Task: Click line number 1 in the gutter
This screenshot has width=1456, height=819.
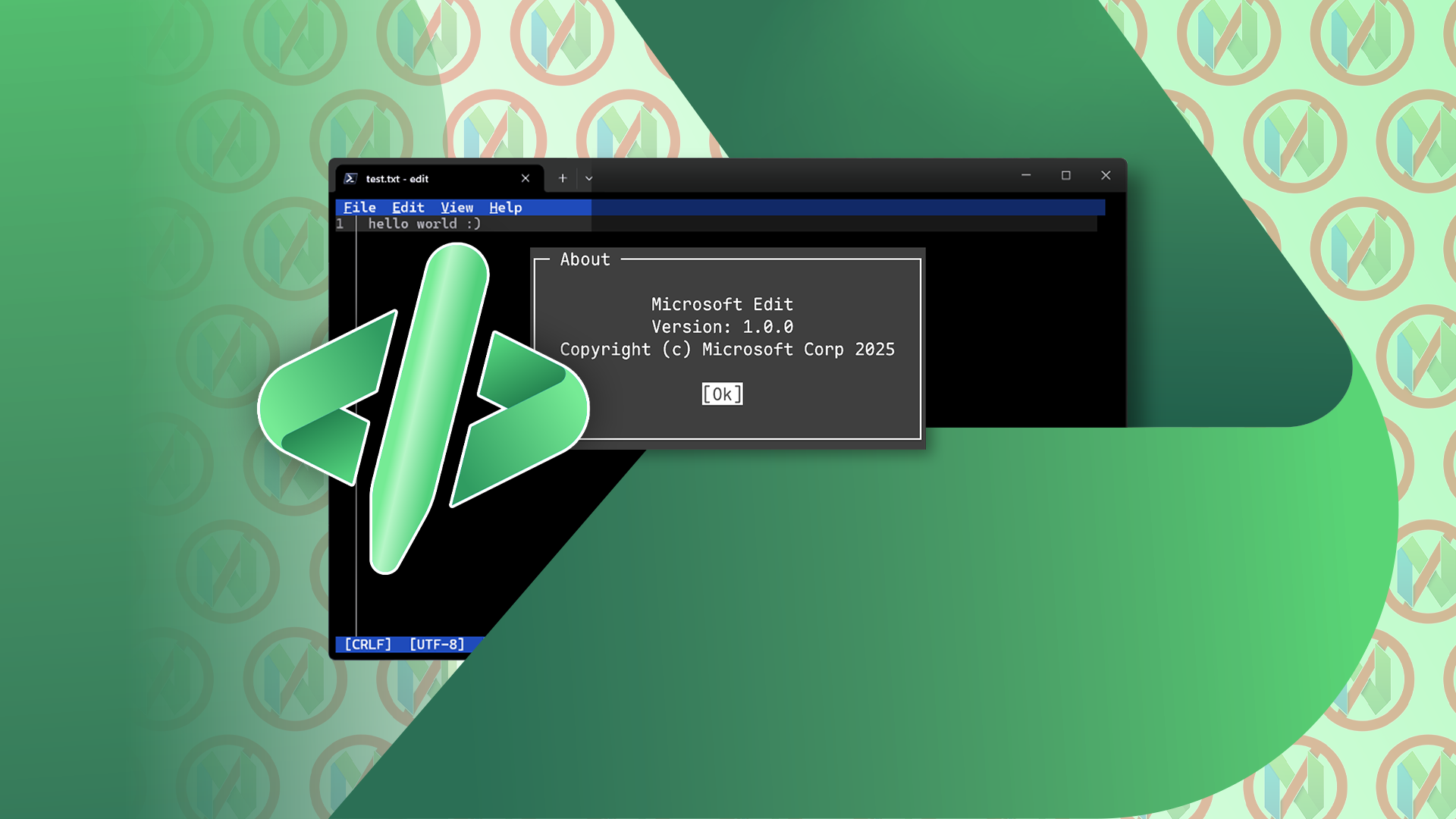Action: (x=340, y=224)
